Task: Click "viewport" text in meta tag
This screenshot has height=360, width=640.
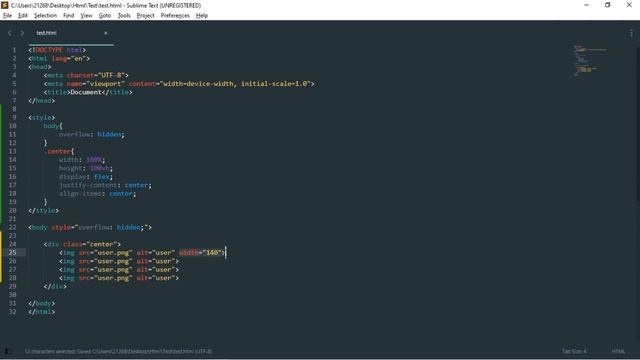Action: click(x=106, y=84)
